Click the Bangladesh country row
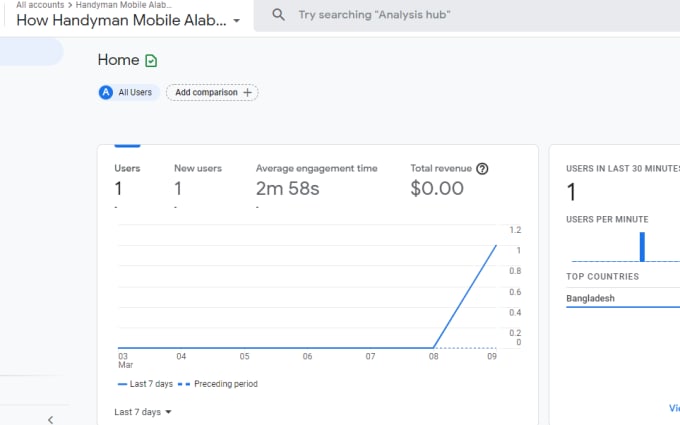Viewport: 680px width, 425px height. pos(623,298)
